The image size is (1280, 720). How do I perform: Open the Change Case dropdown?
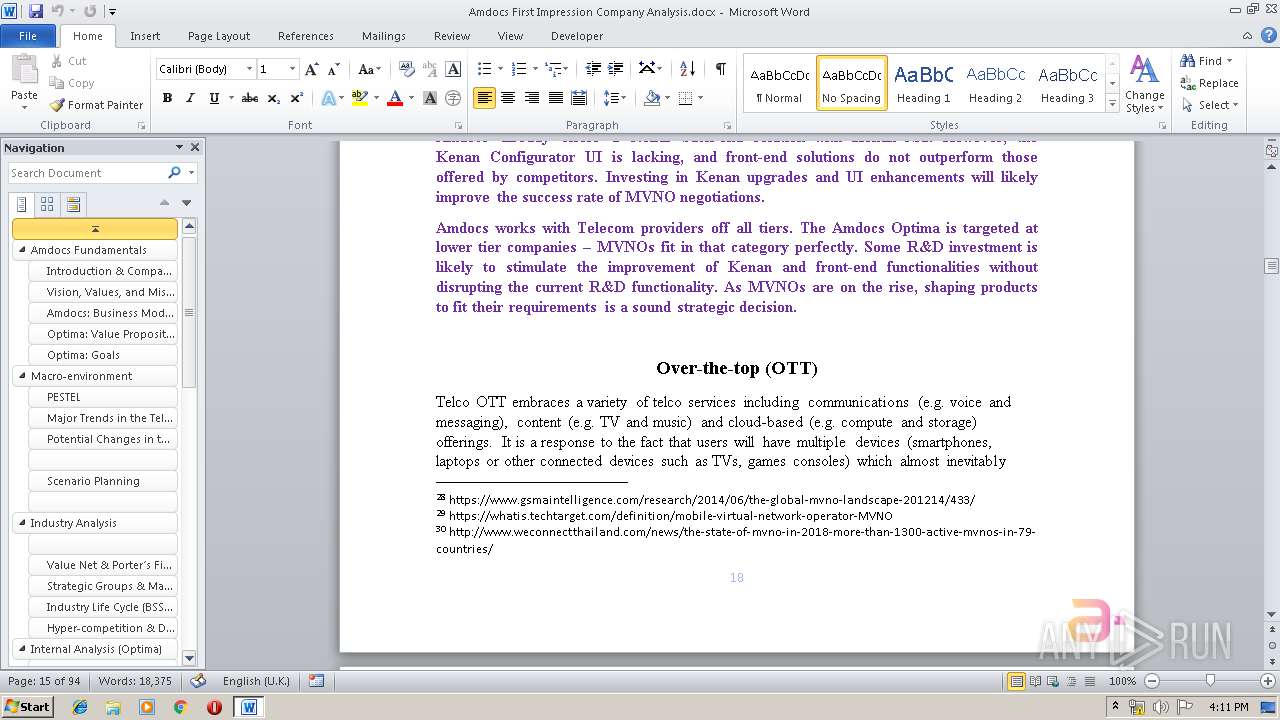click(368, 69)
